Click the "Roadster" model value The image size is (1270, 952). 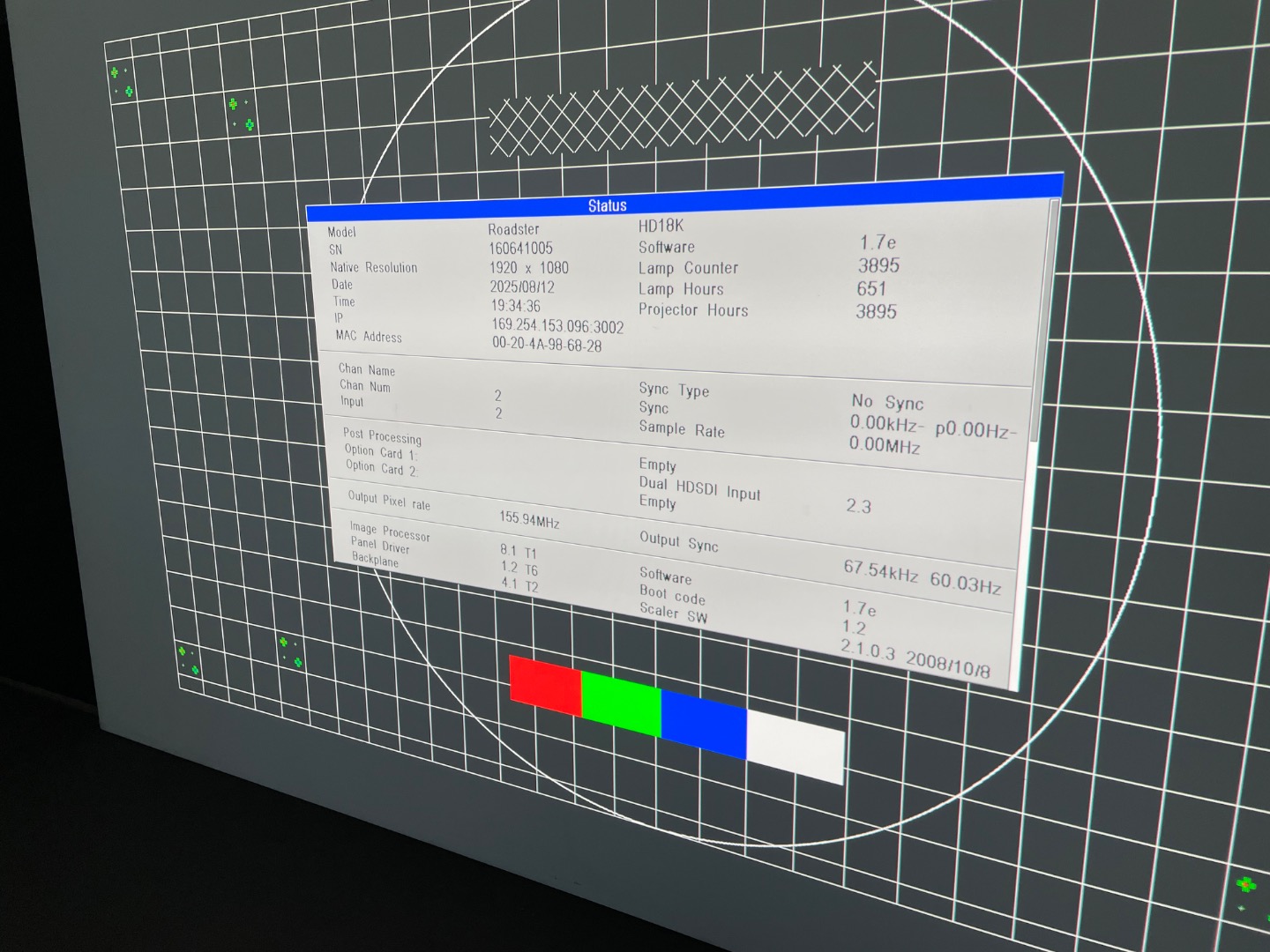513,229
